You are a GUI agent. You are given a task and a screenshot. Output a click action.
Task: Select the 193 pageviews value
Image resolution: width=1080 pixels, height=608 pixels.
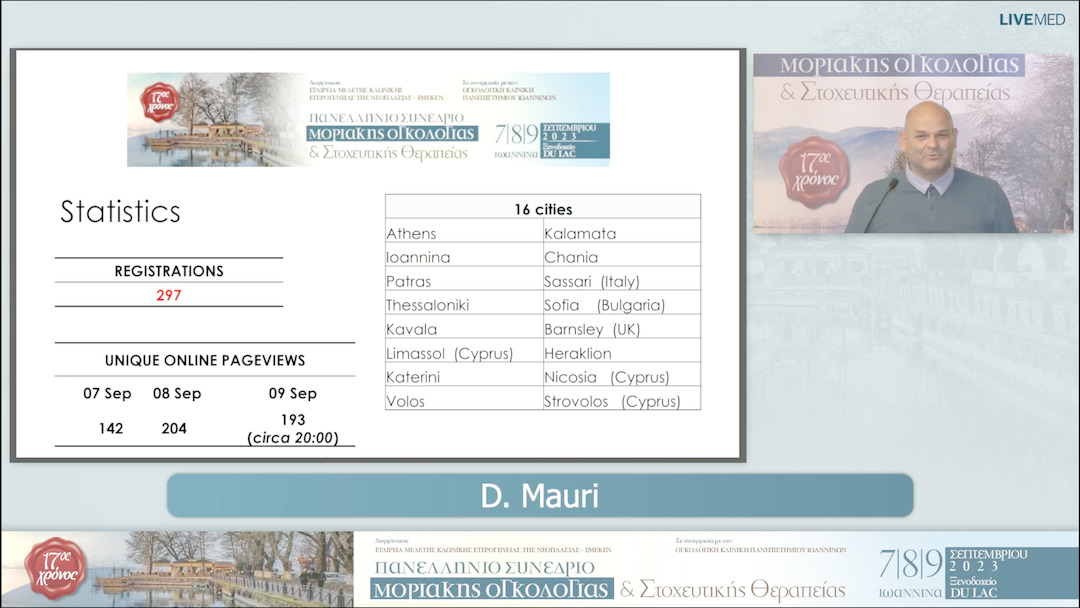tap(293, 419)
